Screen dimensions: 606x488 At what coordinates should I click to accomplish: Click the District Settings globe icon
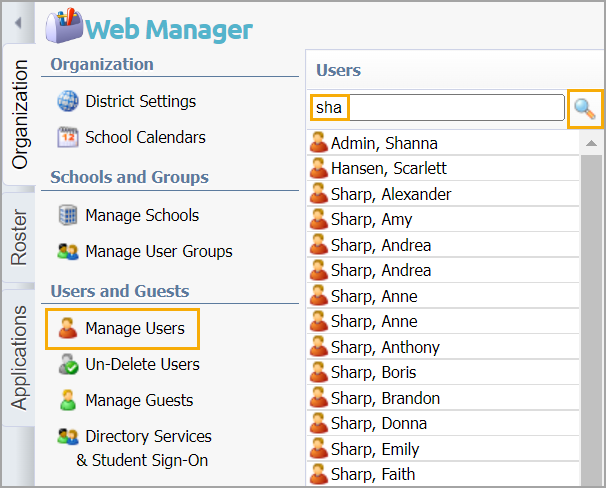[68, 101]
